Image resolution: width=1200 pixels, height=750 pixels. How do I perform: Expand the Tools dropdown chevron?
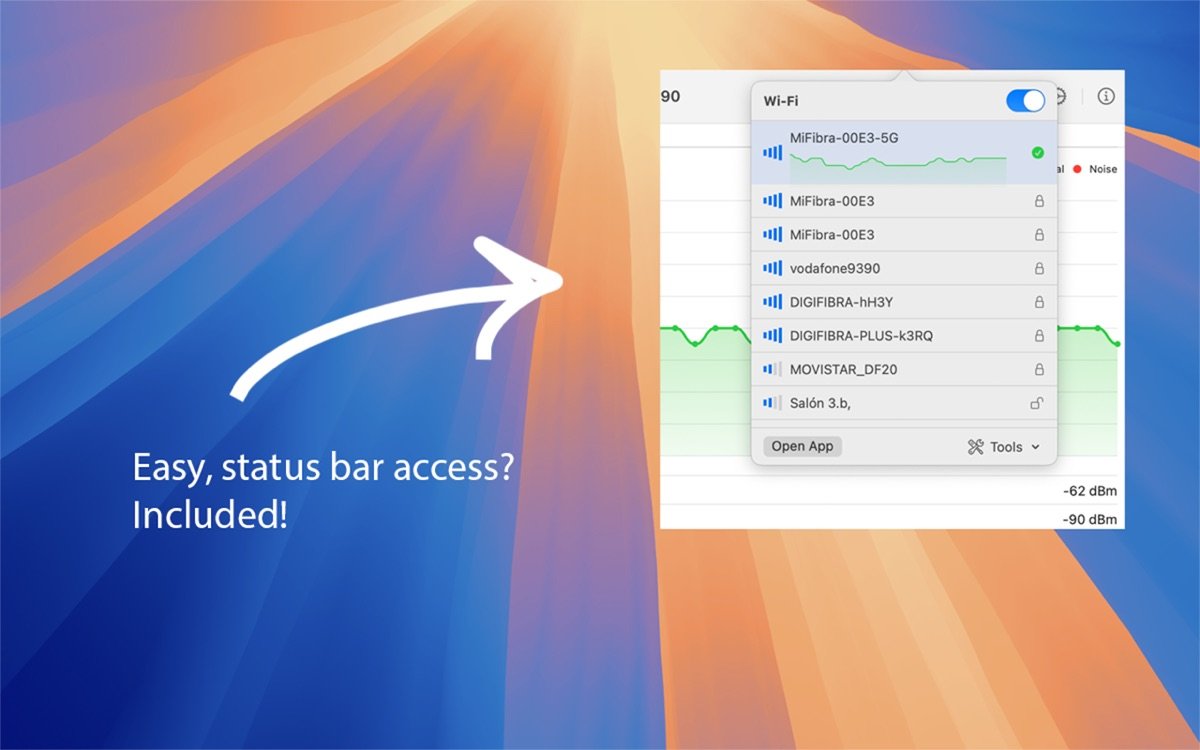[1035, 447]
